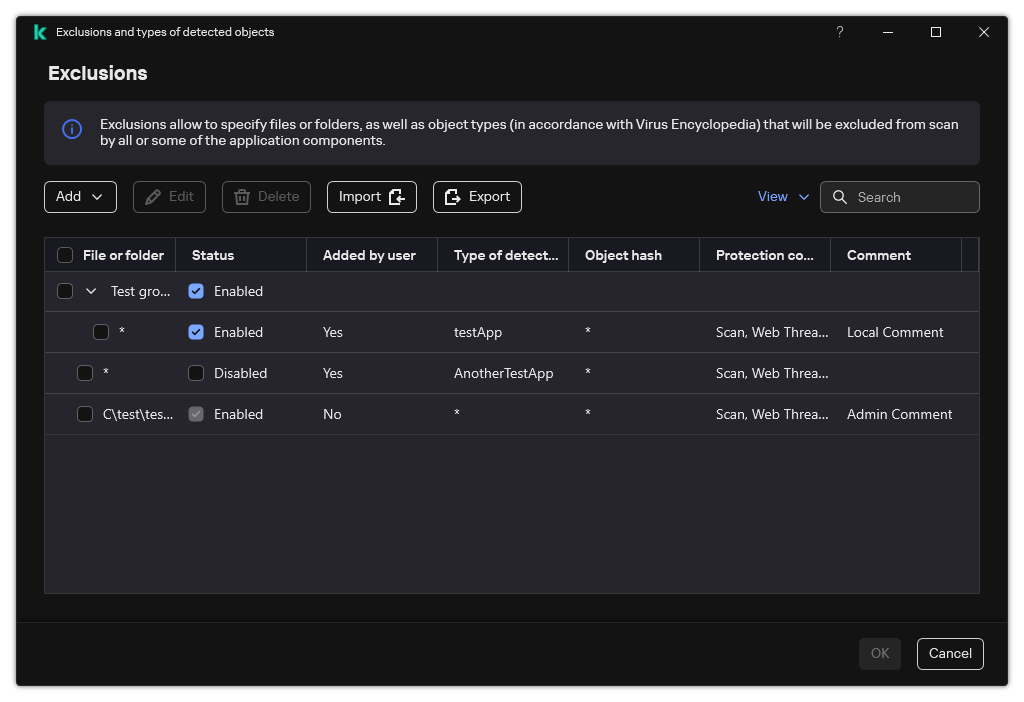Click the Edit pencil icon

(x=152, y=196)
